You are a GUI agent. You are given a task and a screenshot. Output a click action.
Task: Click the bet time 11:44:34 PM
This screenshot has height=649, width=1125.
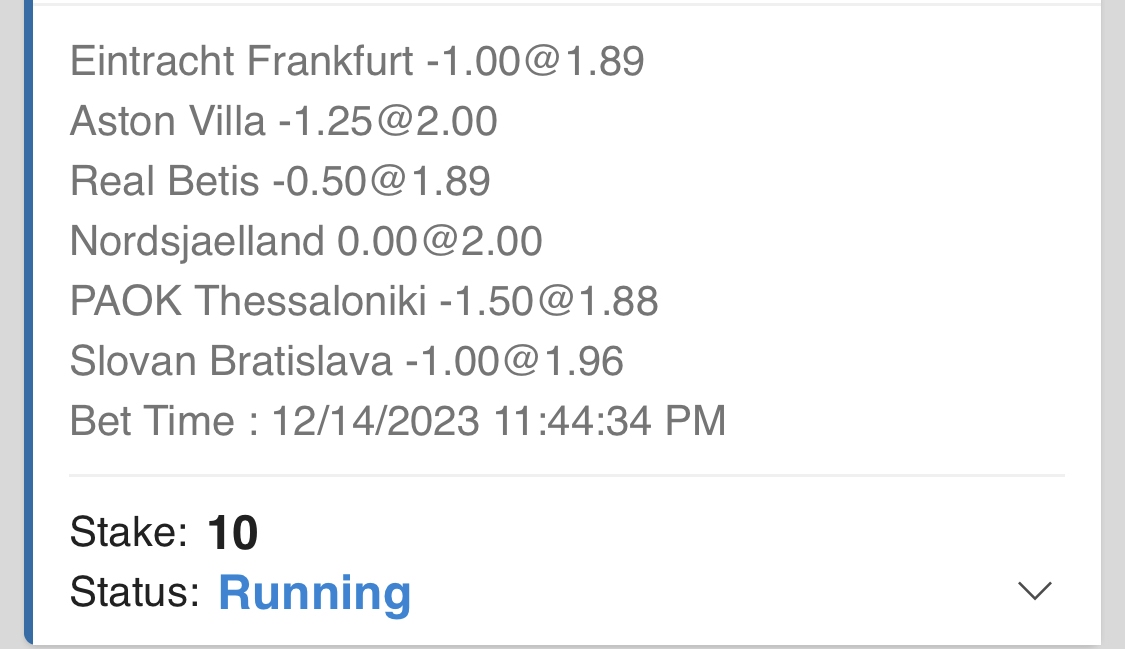tap(610, 421)
